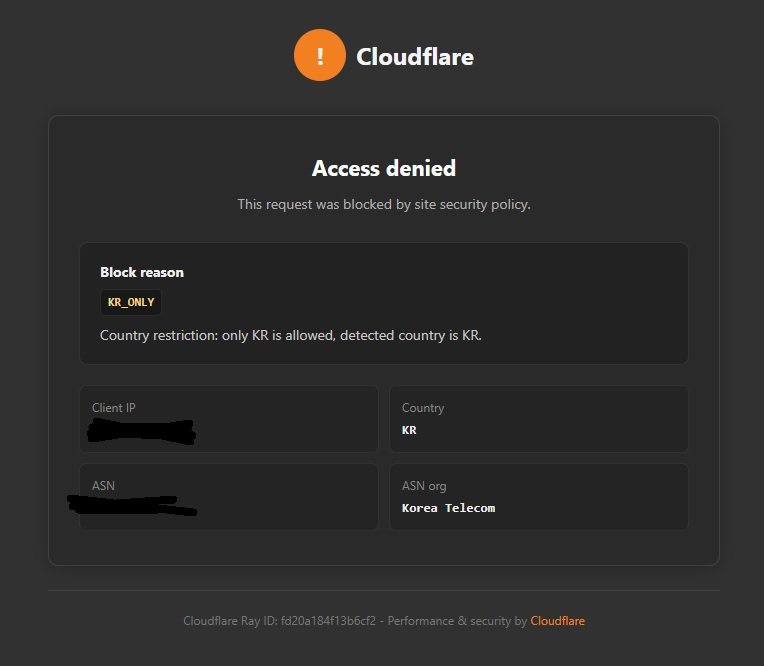Select the KR_ONLY block reason badge
The height and width of the screenshot is (666, 764).
131,302
